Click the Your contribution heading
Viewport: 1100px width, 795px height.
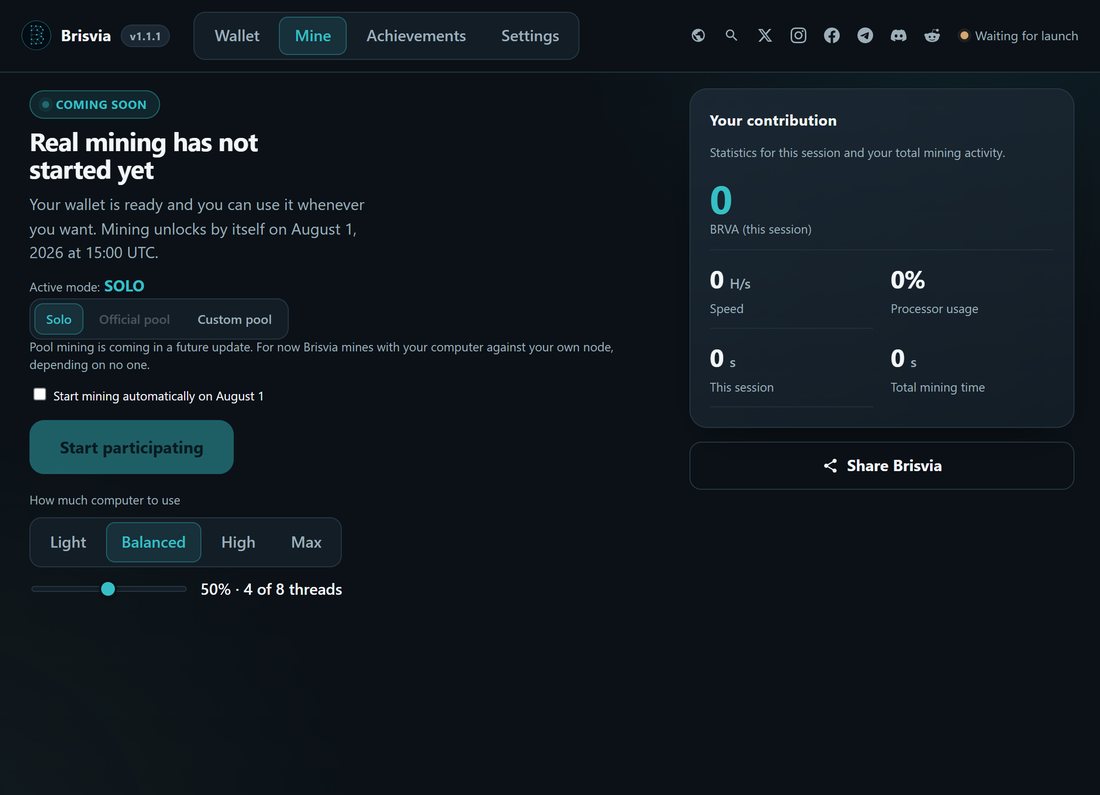click(x=773, y=121)
